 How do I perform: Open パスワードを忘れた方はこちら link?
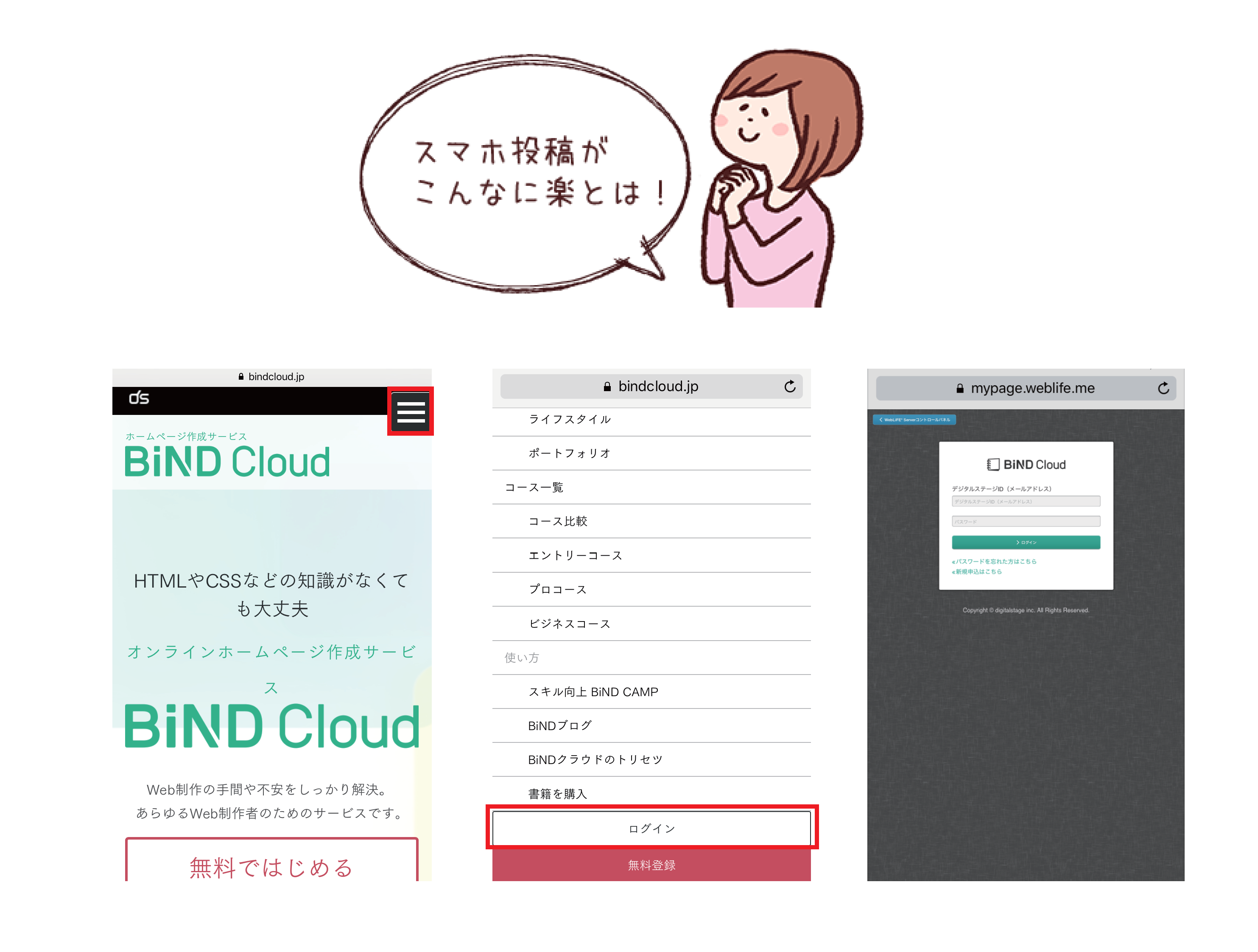(x=994, y=561)
